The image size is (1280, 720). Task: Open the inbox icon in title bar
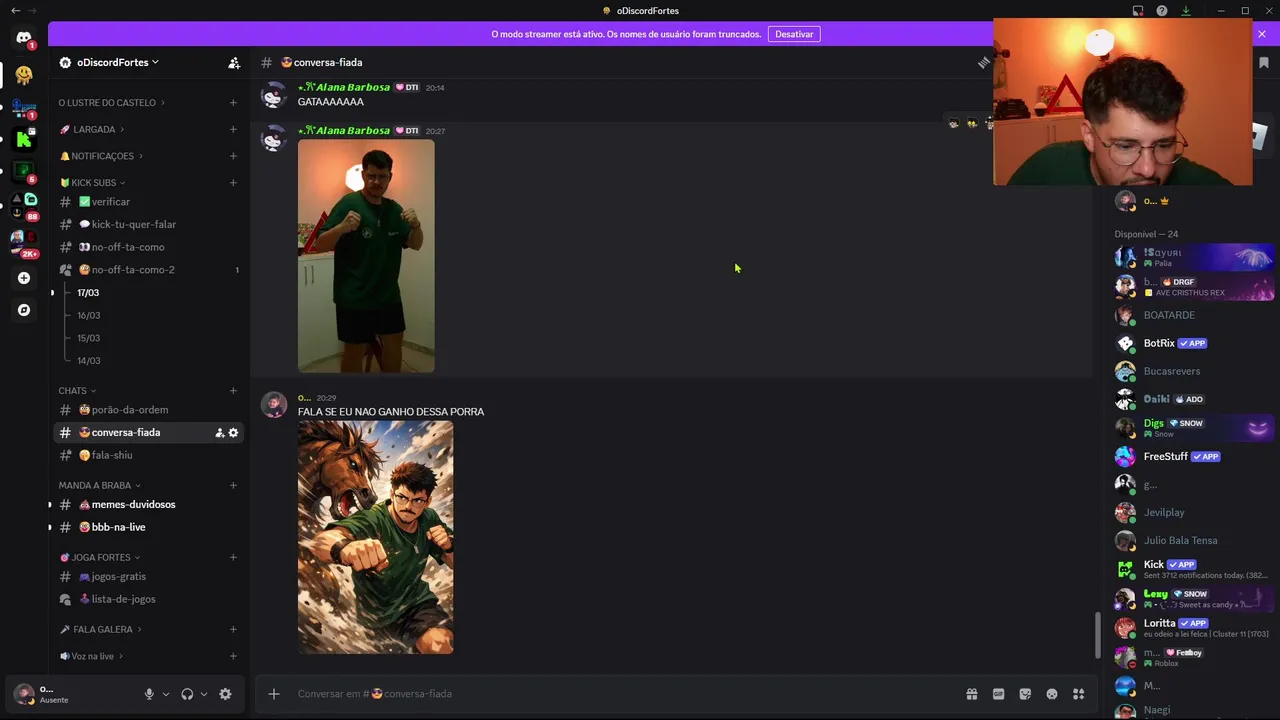[x=1138, y=11]
